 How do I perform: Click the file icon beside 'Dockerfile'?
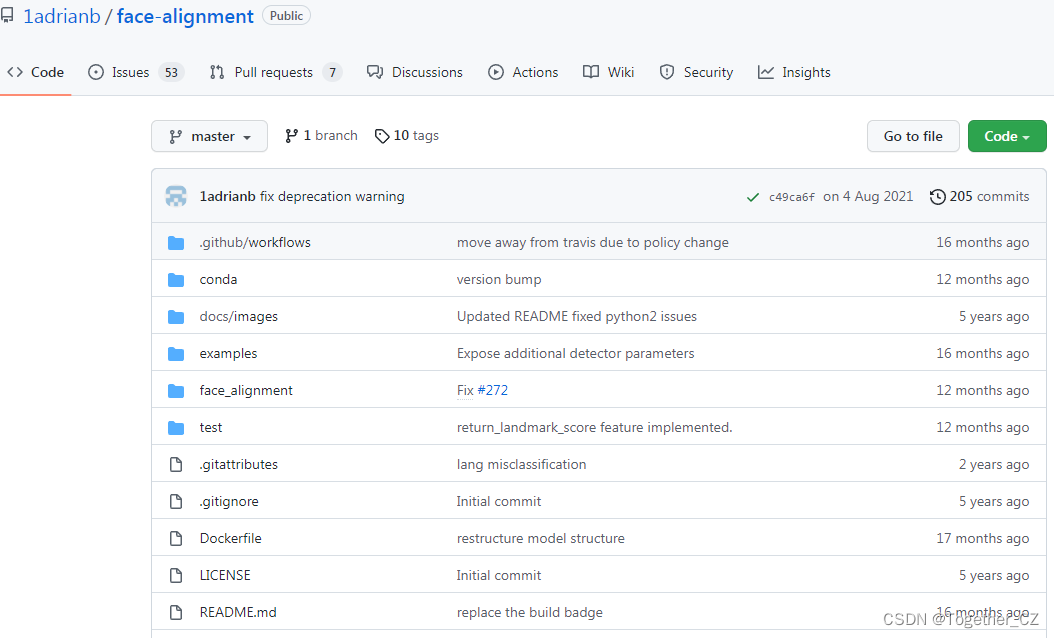click(176, 538)
